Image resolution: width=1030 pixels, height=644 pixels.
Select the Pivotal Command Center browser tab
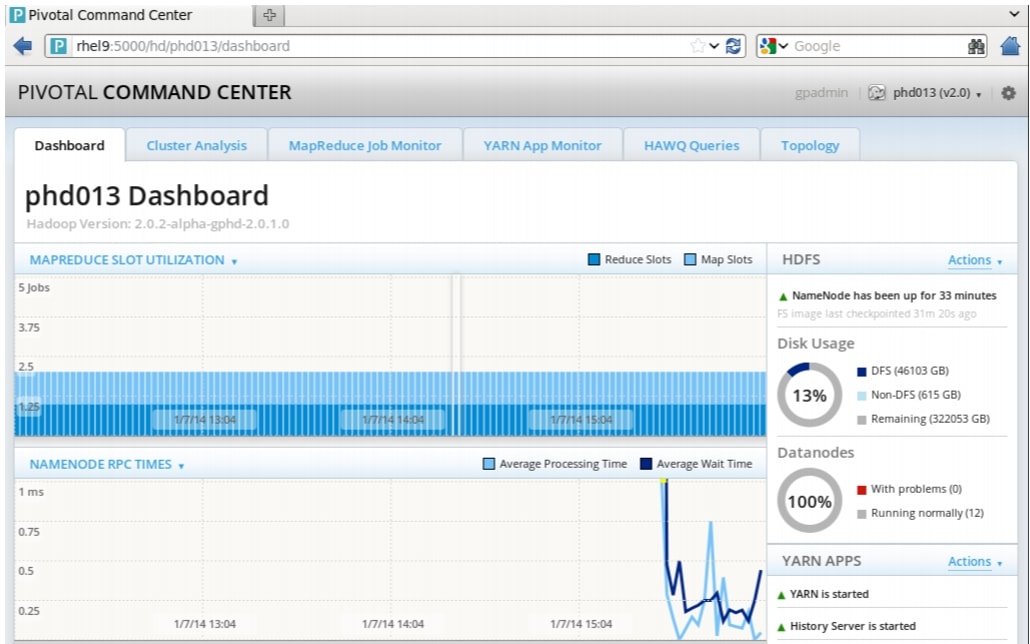coord(129,15)
